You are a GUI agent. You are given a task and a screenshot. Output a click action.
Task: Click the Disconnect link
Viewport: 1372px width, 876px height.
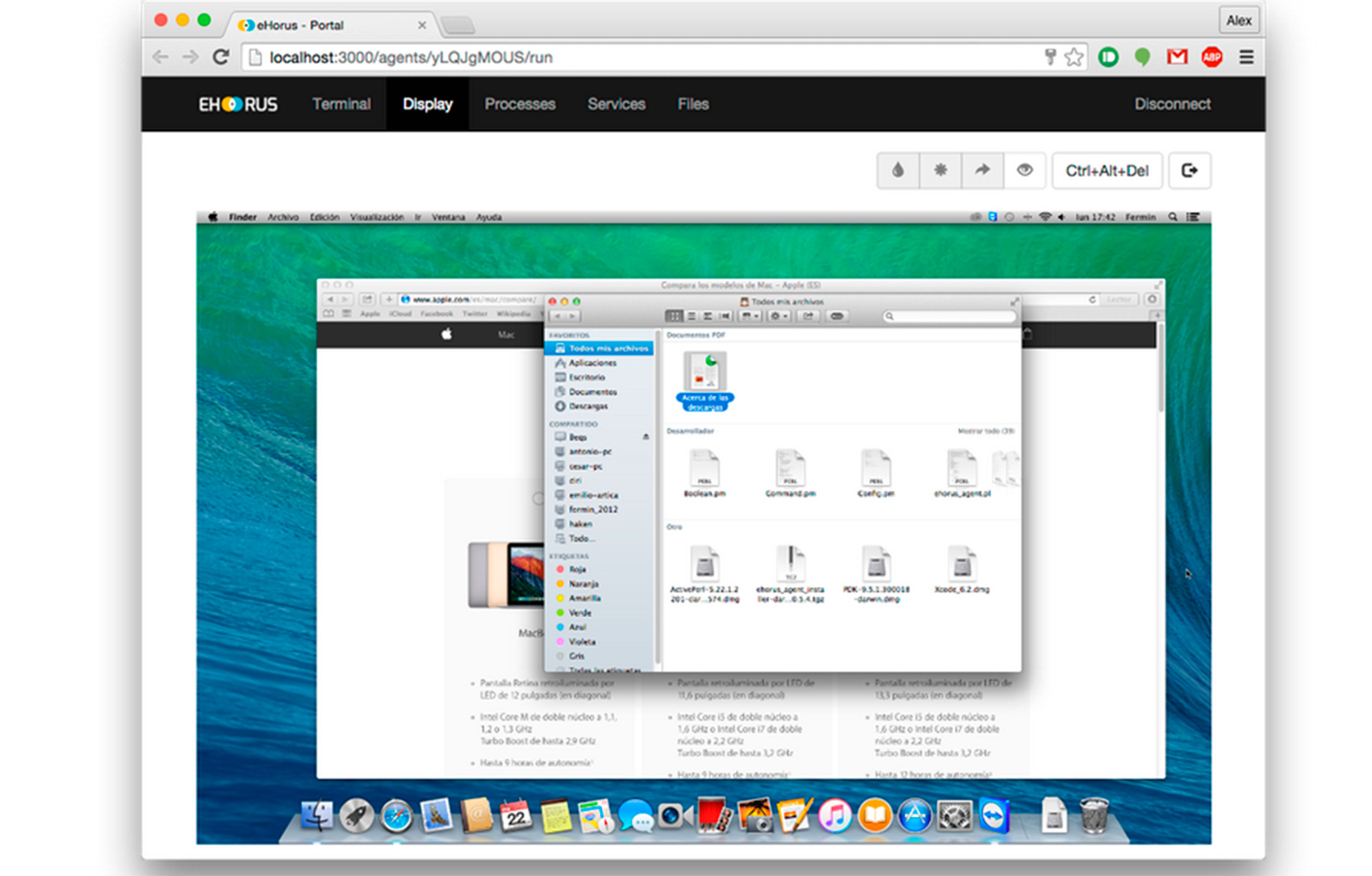tap(1173, 104)
